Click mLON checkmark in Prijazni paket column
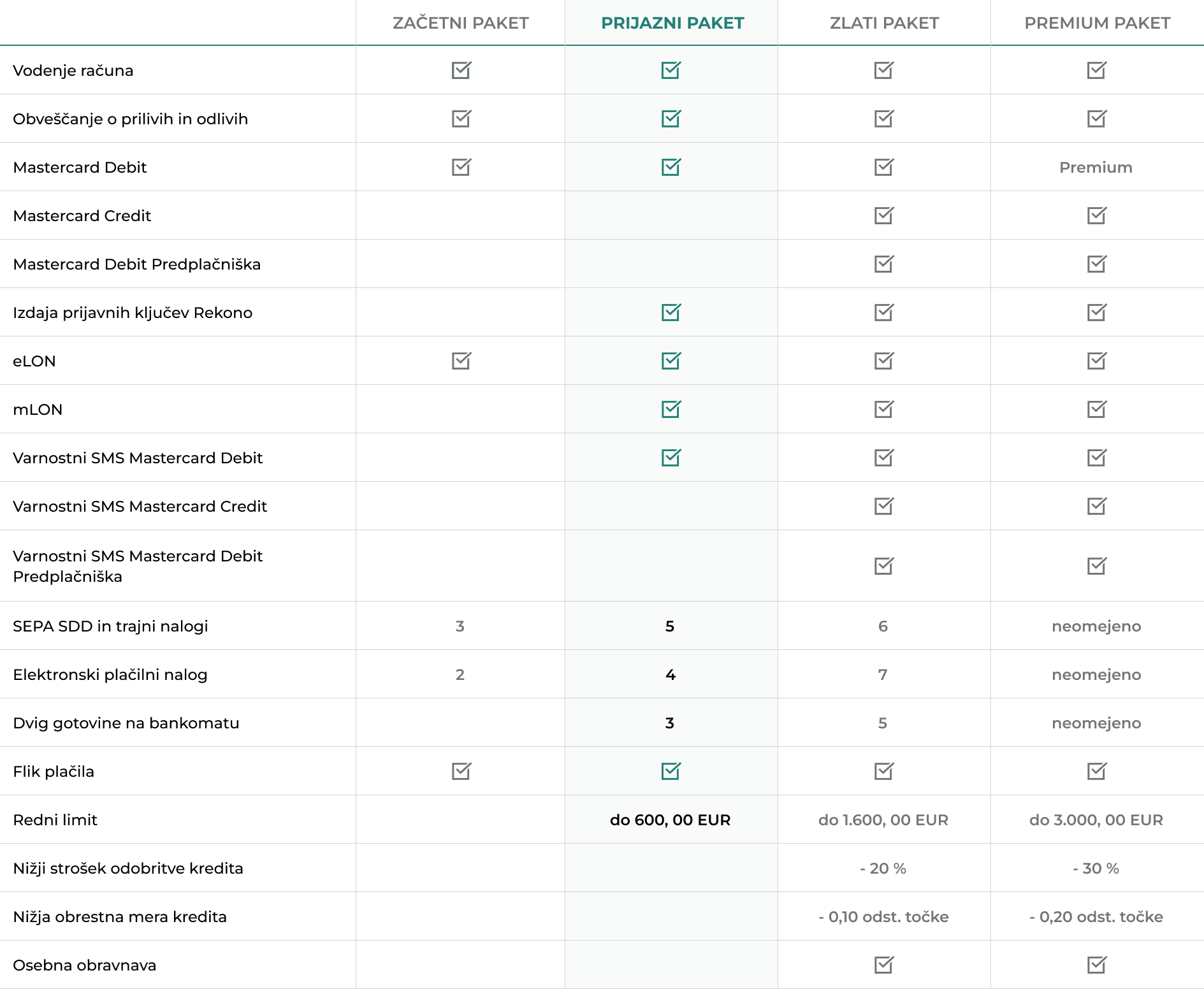The width and height of the screenshot is (1204, 989). [671, 409]
